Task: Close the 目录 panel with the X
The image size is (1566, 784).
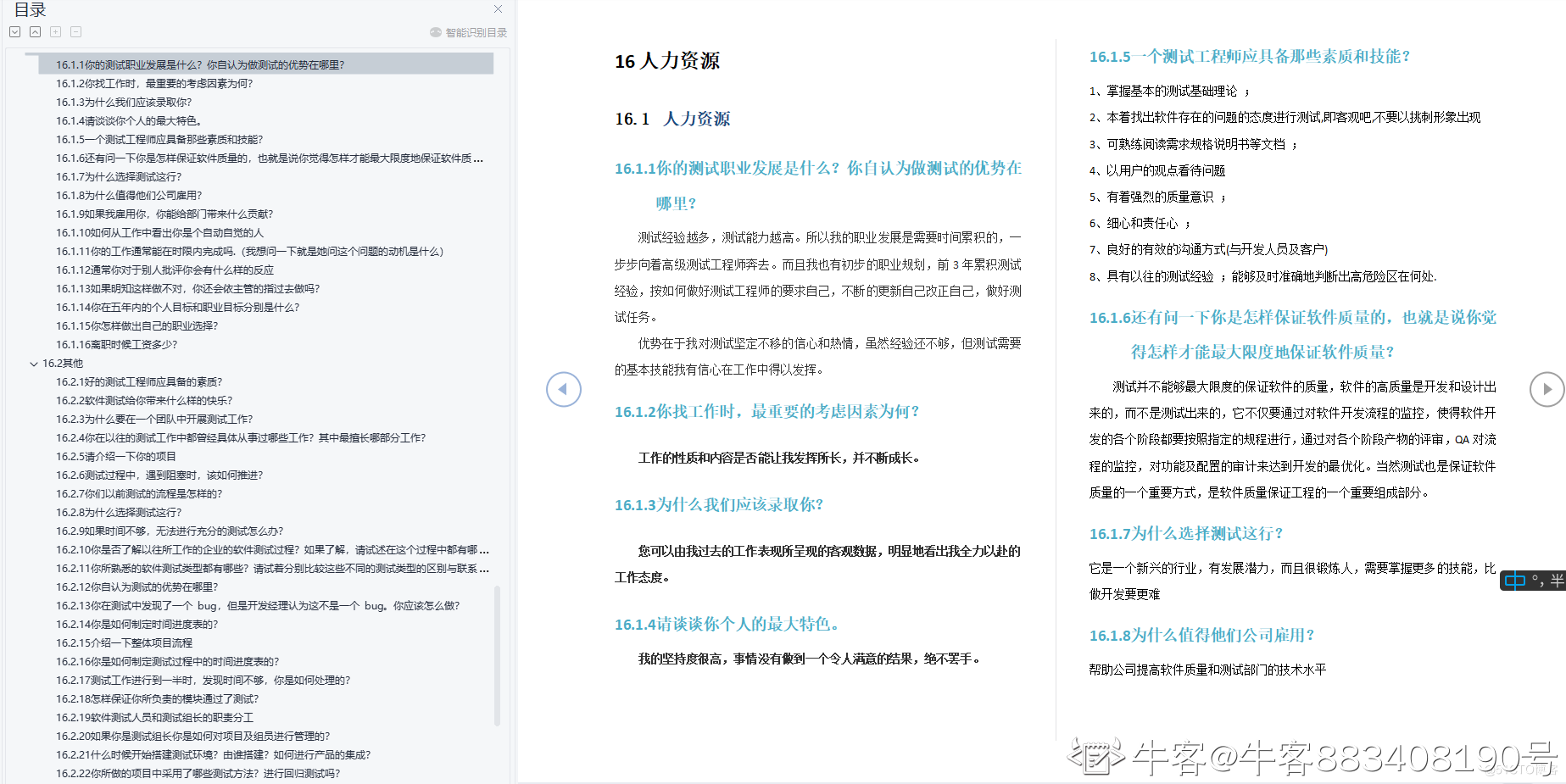Action: 498,9
